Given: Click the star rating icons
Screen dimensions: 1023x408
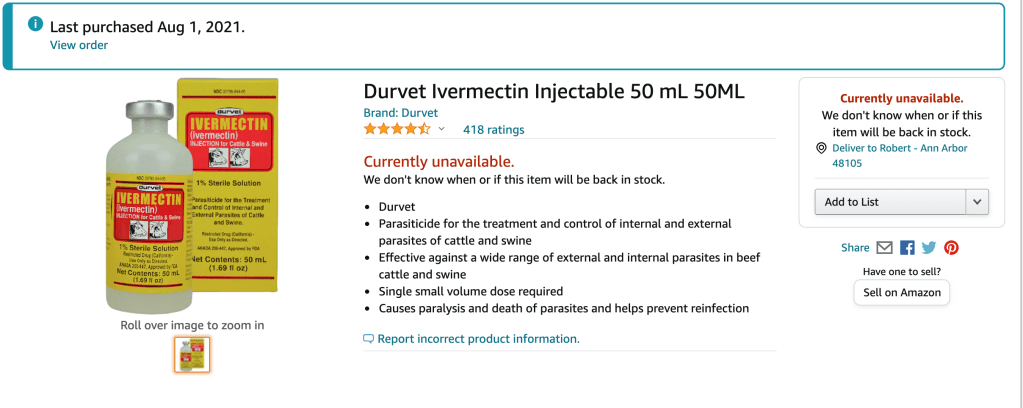Looking at the screenshot, I should pos(397,129).
